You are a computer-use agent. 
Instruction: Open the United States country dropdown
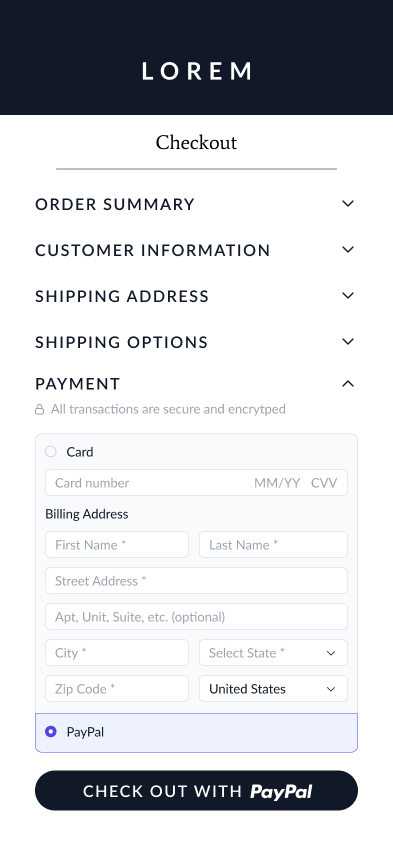(273, 689)
